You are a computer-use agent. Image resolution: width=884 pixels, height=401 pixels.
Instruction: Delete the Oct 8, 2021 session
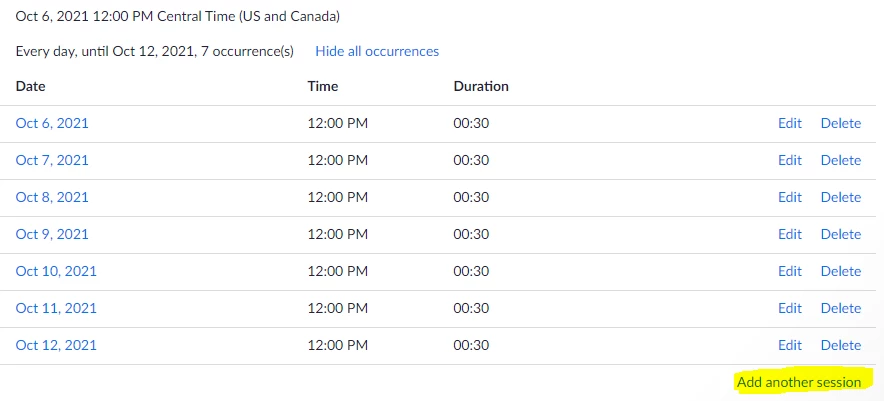tap(840, 197)
